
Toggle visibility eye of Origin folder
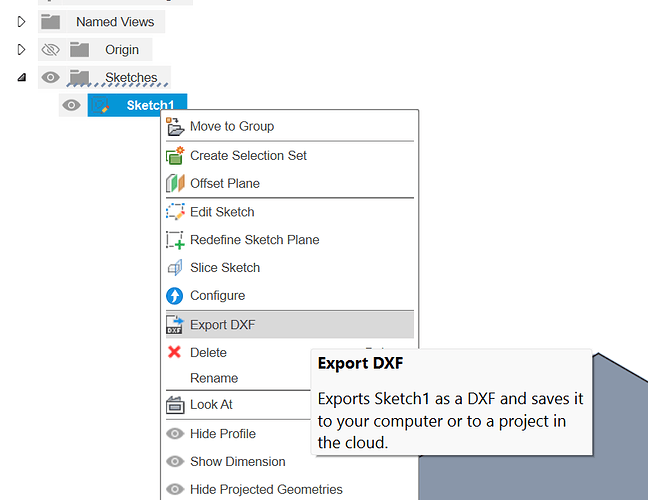tap(50, 49)
